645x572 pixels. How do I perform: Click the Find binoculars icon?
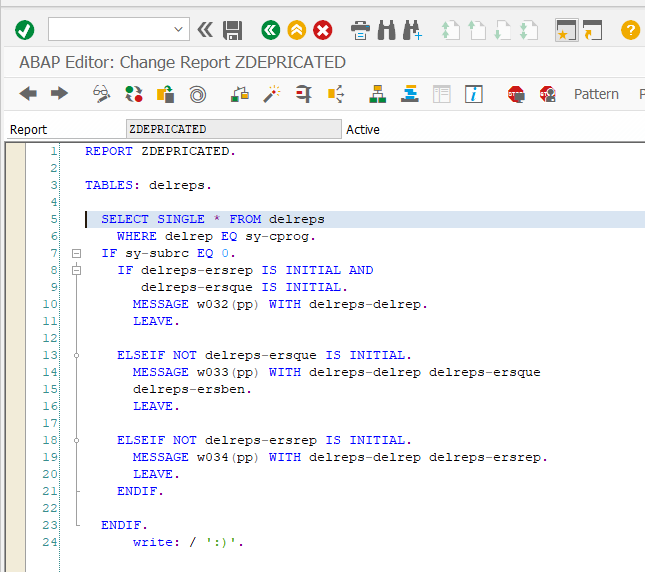pos(387,30)
